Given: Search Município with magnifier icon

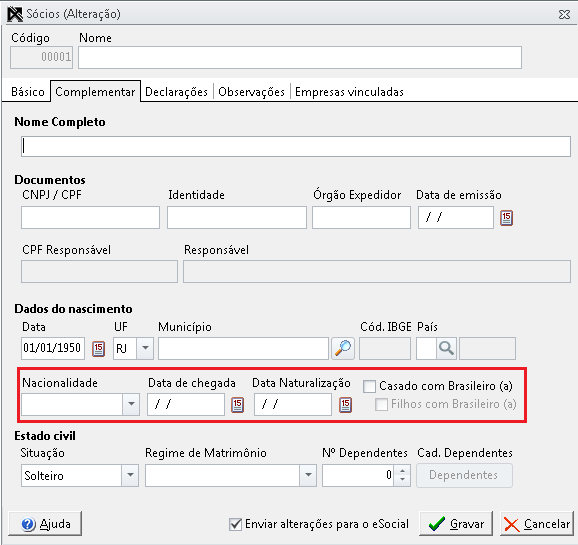Looking at the screenshot, I should pos(343,348).
